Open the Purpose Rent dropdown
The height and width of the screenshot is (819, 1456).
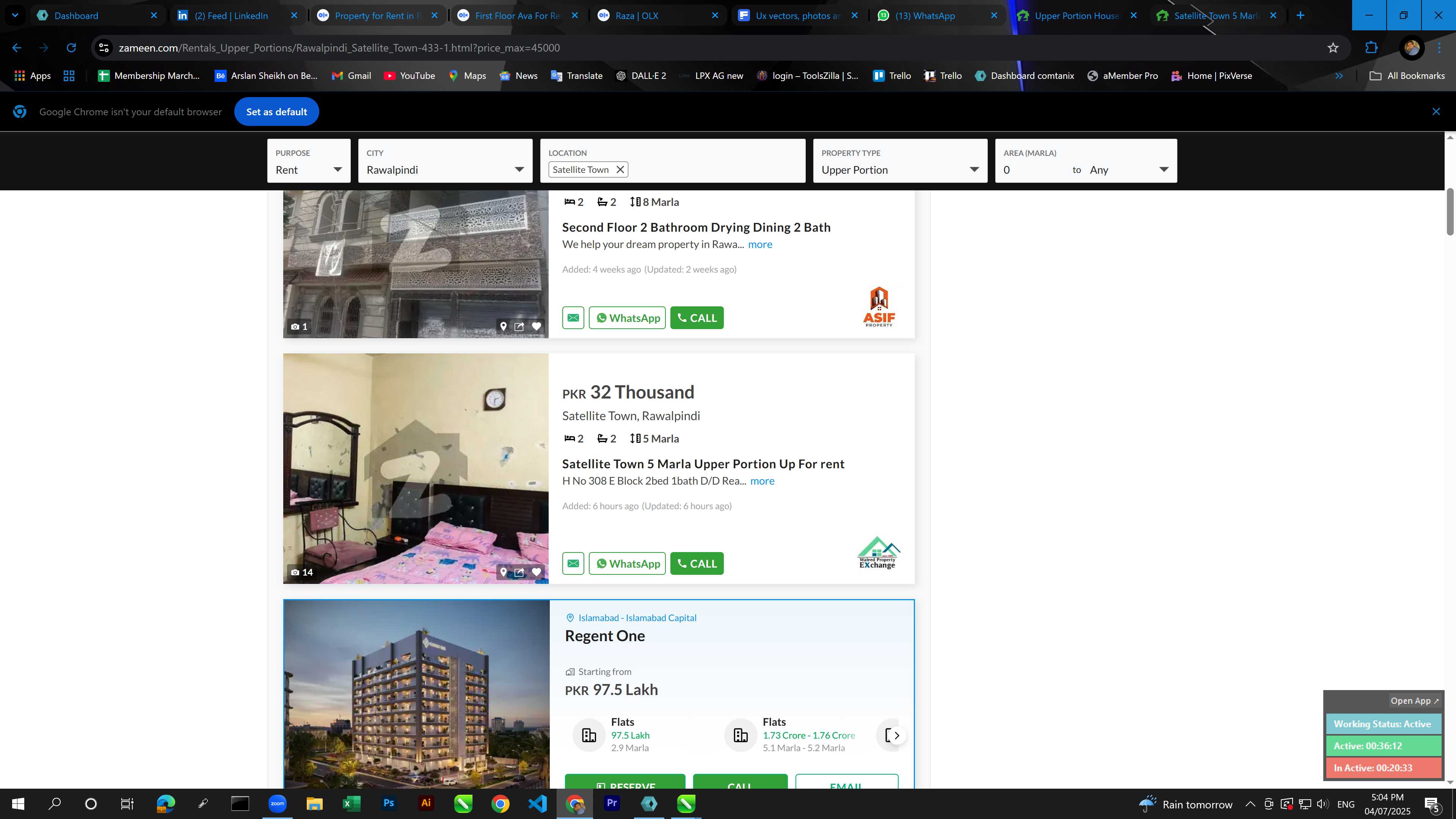pyautogui.click(x=309, y=161)
